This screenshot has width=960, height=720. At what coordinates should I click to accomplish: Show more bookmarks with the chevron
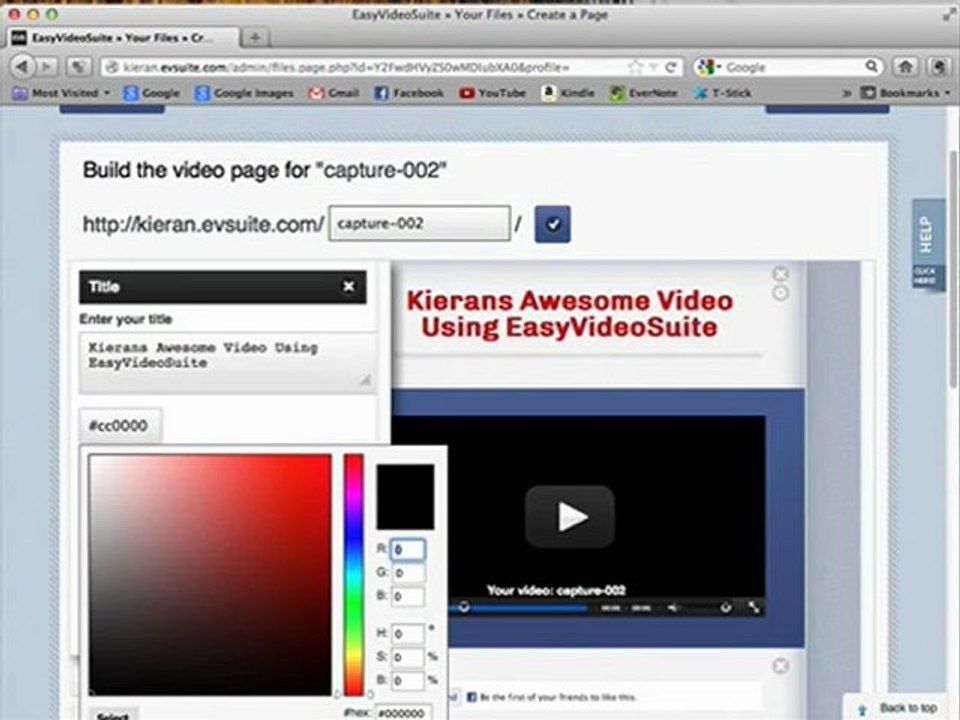846,93
